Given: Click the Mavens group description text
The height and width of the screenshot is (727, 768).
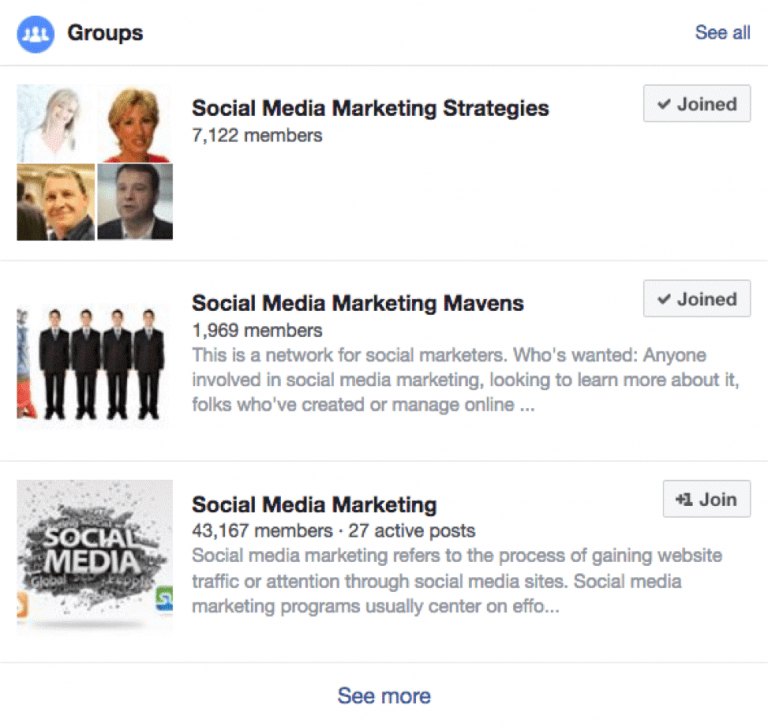Looking at the screenshot, I should (x=448, y=380).
